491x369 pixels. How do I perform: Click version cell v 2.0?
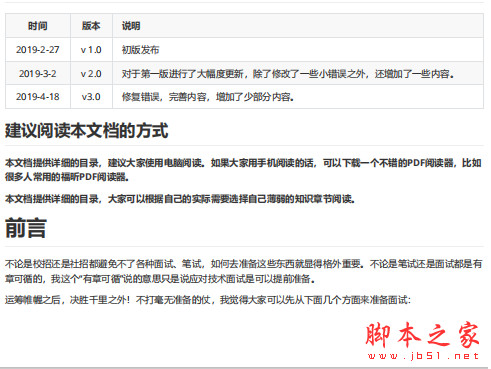pyautogui.click(x=91, y=73)
